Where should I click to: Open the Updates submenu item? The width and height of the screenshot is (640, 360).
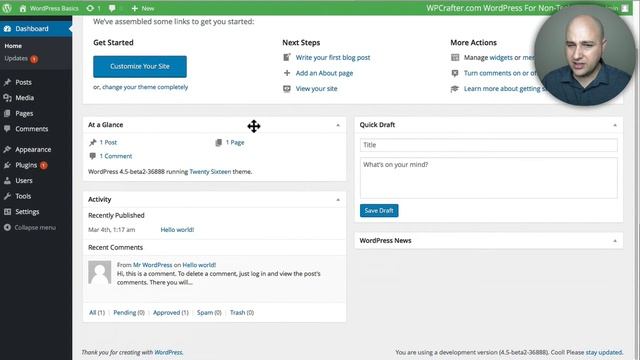(16, 58)
